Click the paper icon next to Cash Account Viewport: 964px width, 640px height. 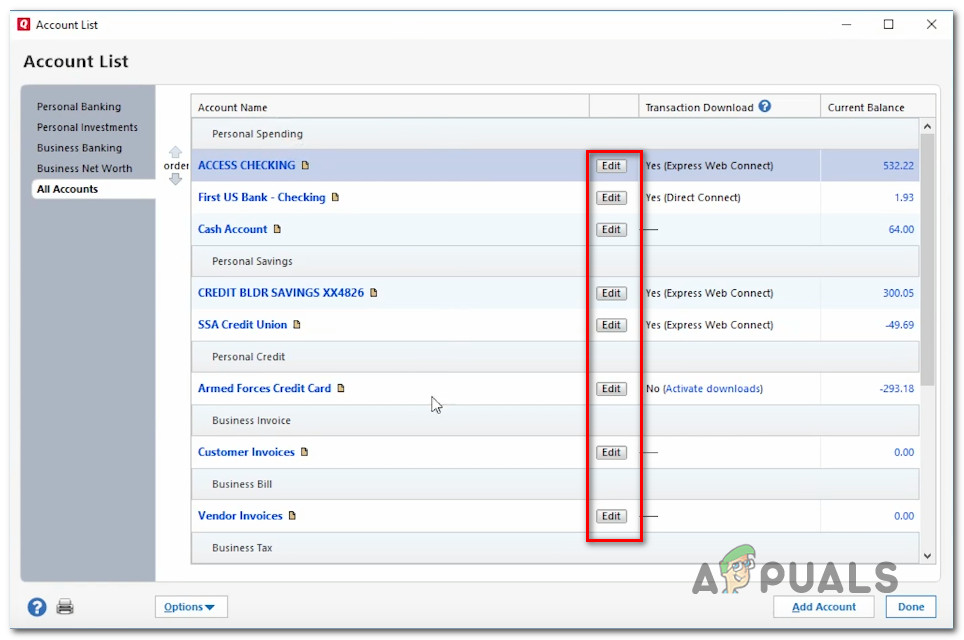click(x=276, y=229)
